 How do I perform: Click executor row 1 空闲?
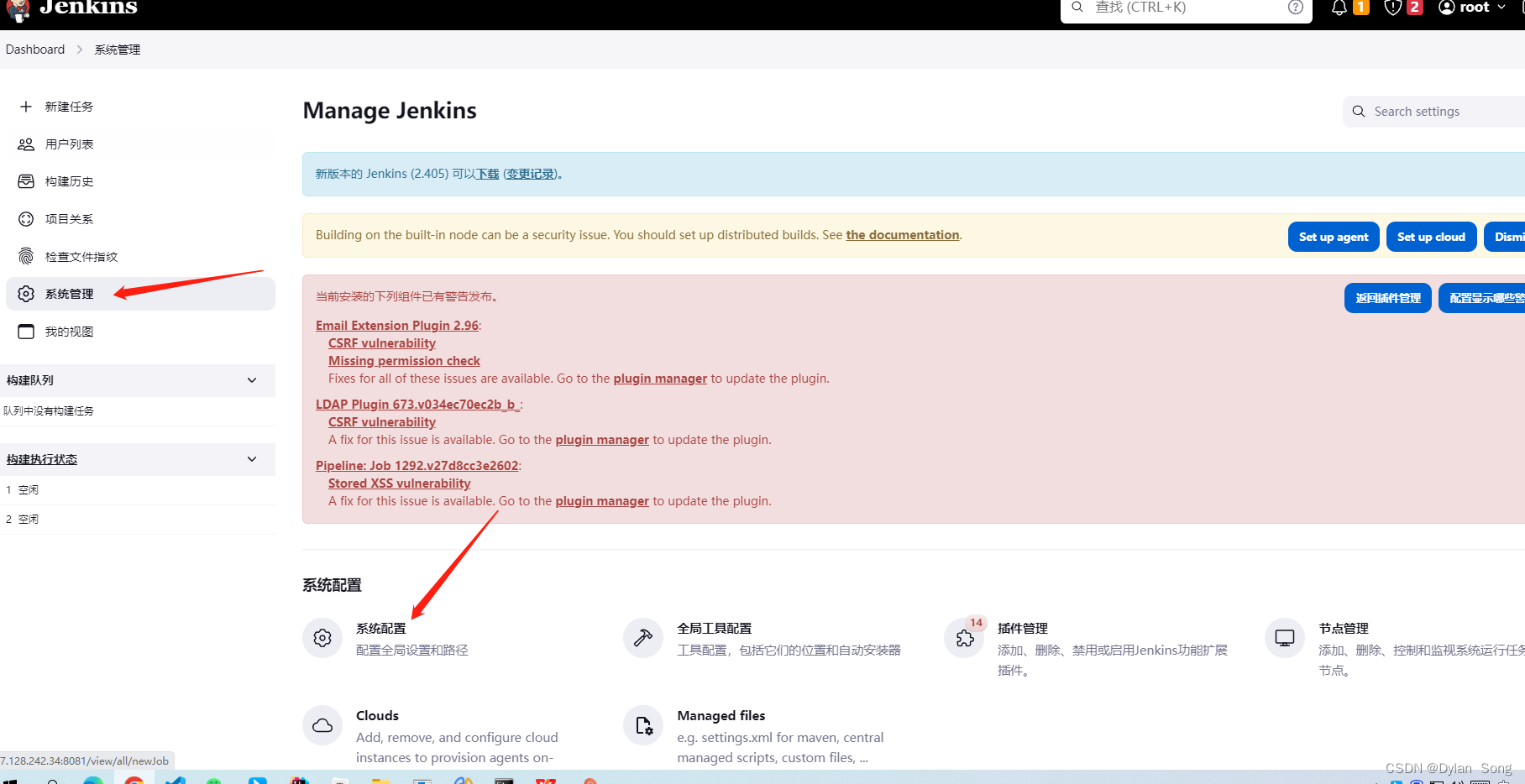click(x=138, y=489)
